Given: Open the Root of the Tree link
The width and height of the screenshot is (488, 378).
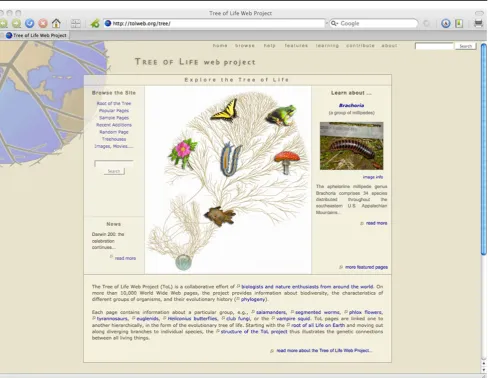Looking at the screenshot, I should [114, 103].
